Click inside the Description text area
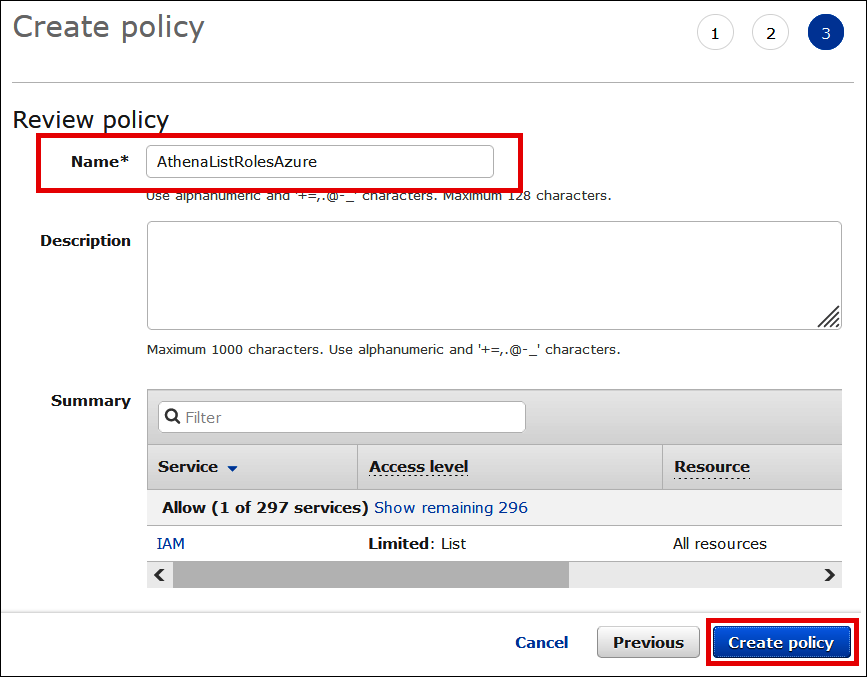The height and width of the screenshot is (677, 867). click(x=494, y=275)
